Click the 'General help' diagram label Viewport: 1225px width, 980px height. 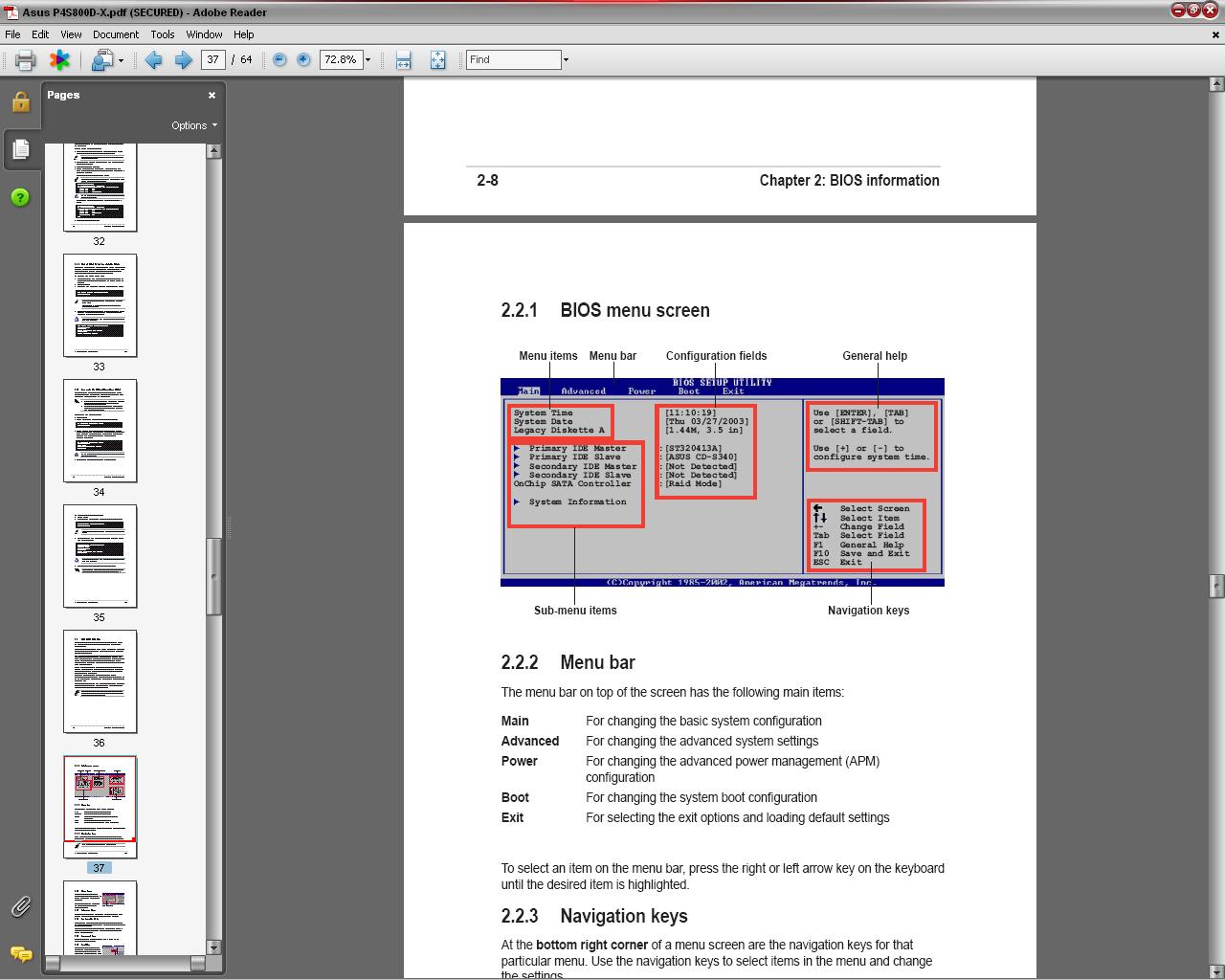click(x=875, y=356)
